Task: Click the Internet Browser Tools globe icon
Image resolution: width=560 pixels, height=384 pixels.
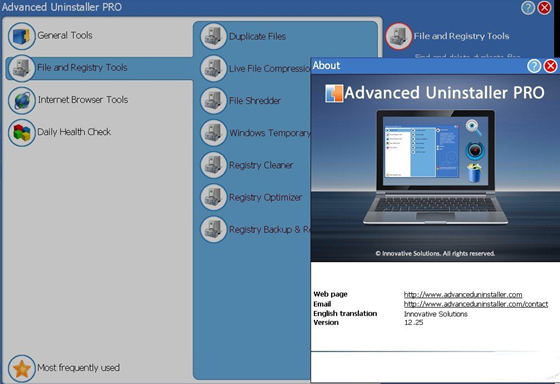Action: click(21, 100)
